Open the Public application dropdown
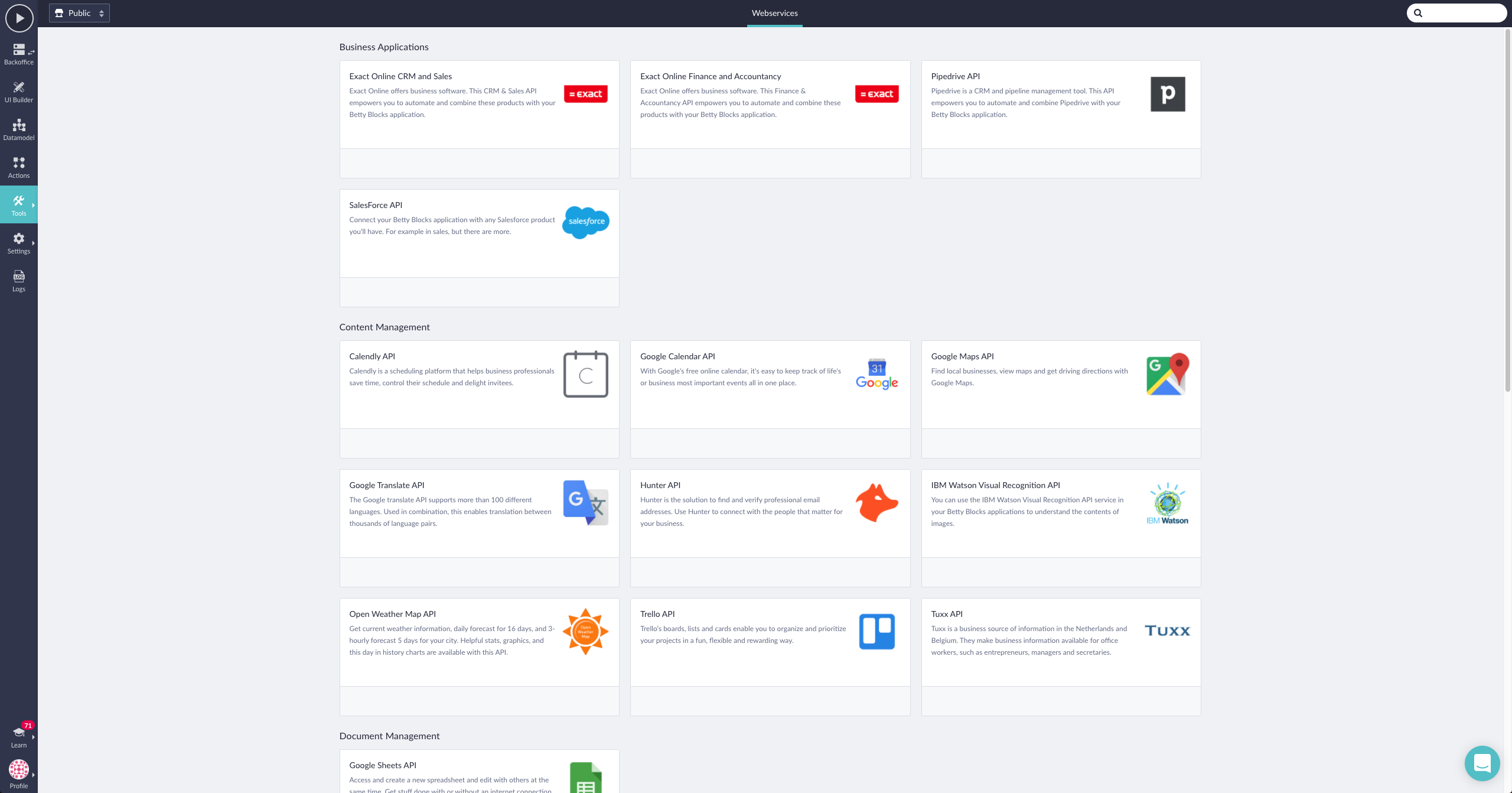 (80, 13)
